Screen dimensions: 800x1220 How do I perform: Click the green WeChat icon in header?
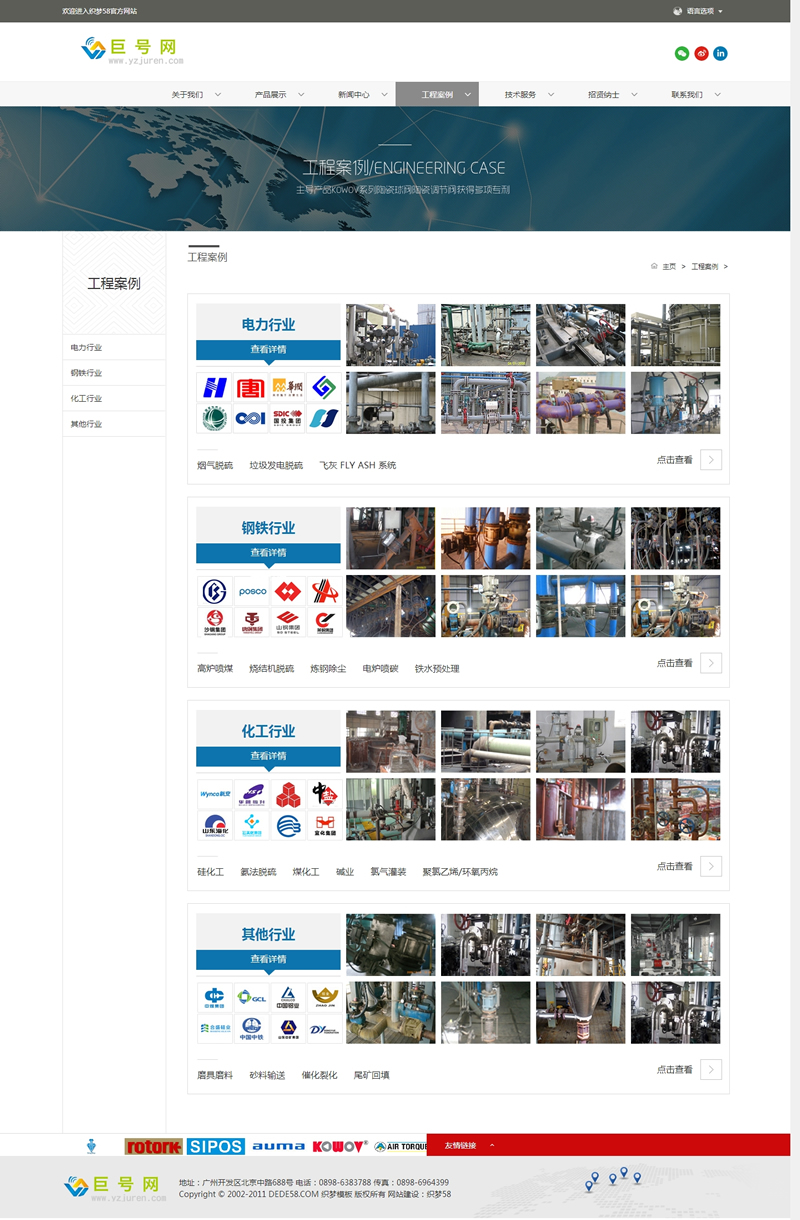(x=682, y=53)
